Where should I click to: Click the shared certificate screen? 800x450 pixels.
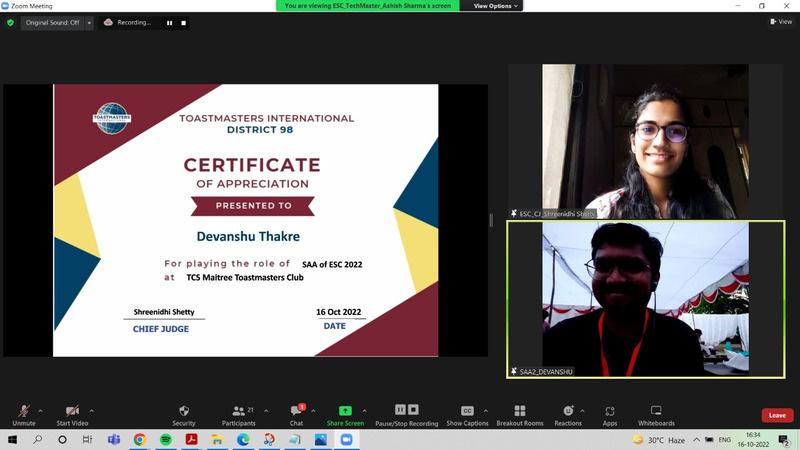pyautogui.click(x=245, y=220)
